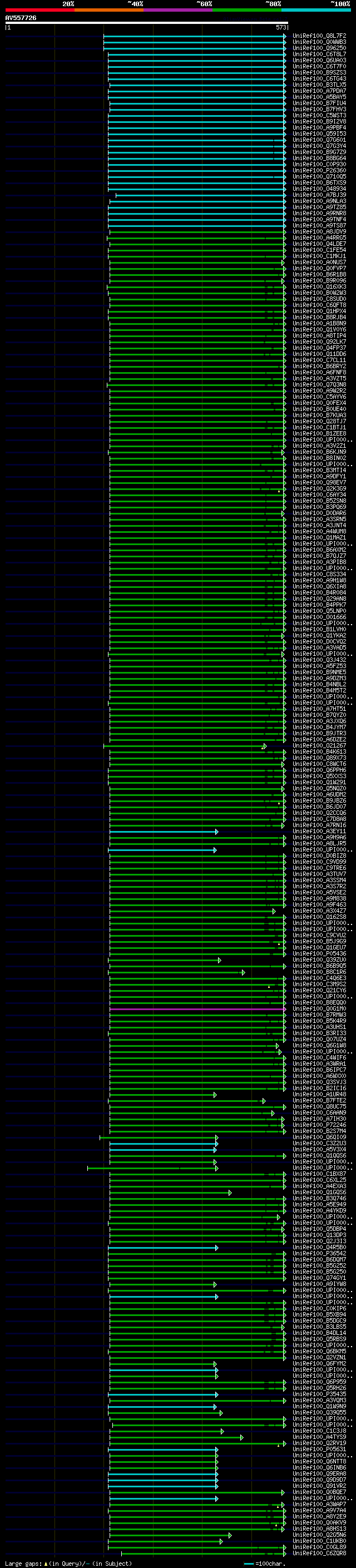Select the label UniRef100_Q39ZU0

click(x=319, y=960)
